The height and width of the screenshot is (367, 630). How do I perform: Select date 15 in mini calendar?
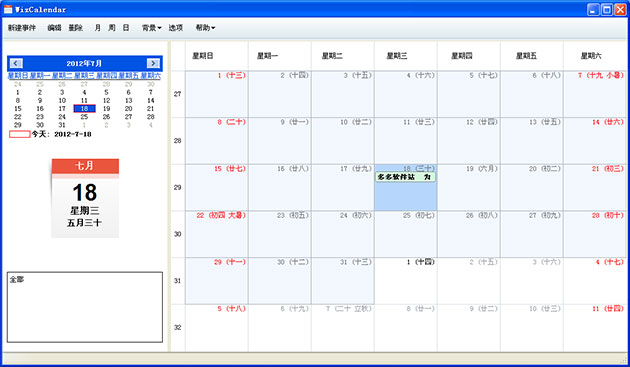click(x=18, y=109)
